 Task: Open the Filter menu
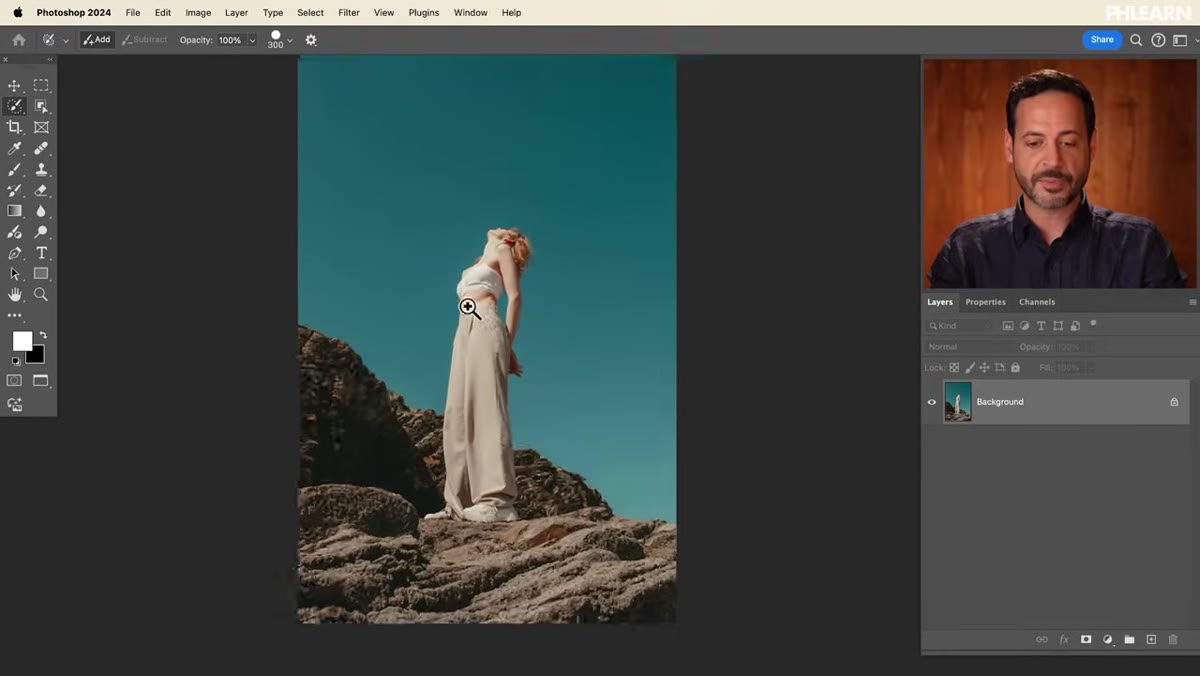[349, 13]
